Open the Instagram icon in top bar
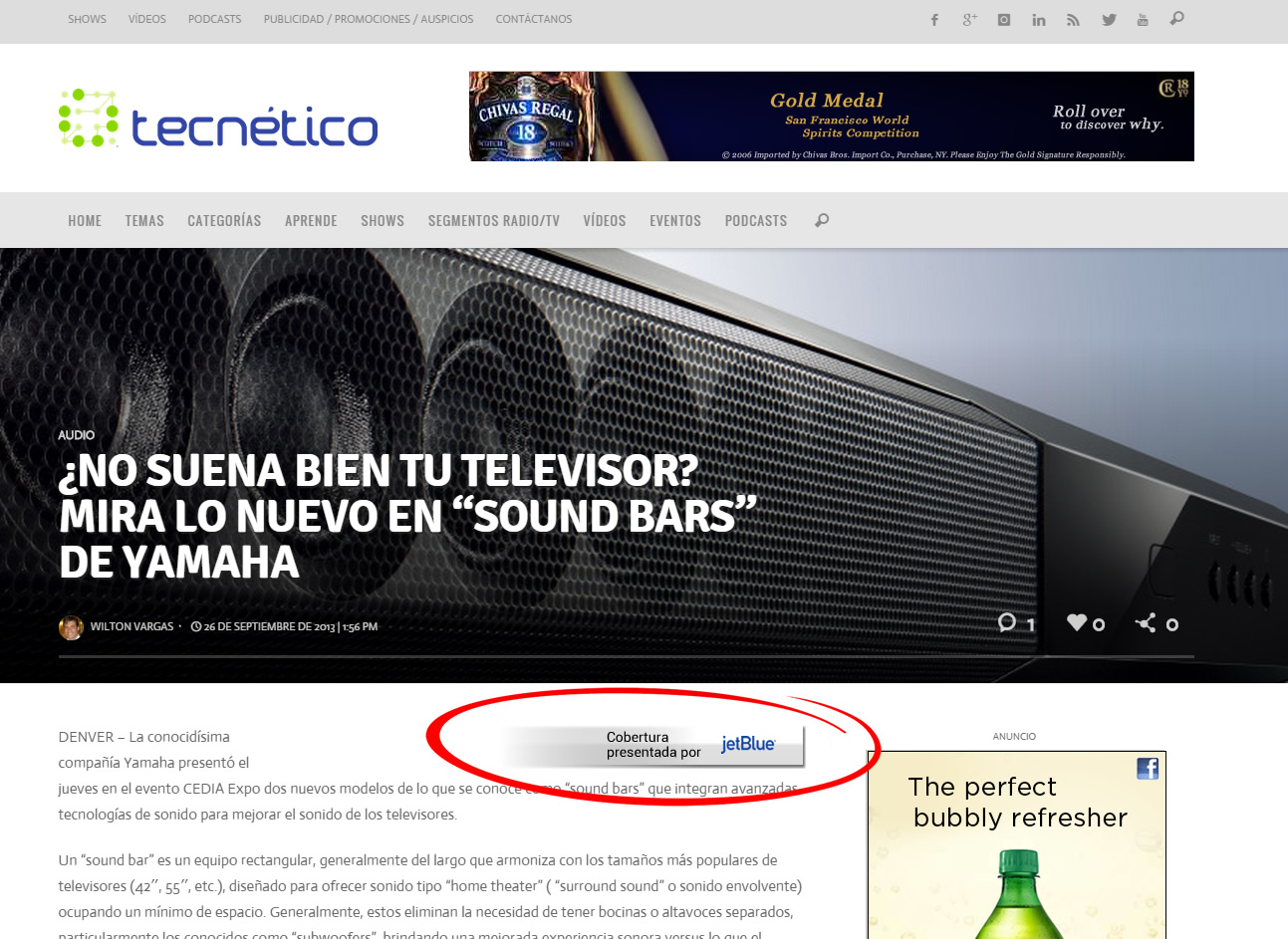Screen dimensions: 1288x939 click(1004, 19)
